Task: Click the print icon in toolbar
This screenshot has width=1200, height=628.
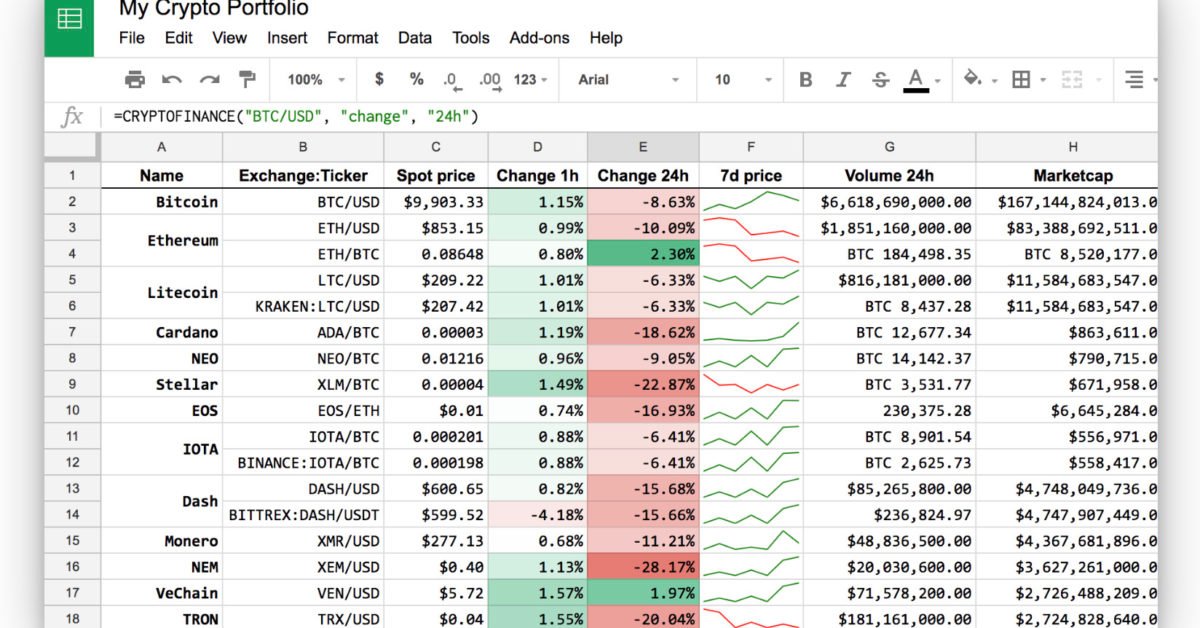Action: pos(135,80)
